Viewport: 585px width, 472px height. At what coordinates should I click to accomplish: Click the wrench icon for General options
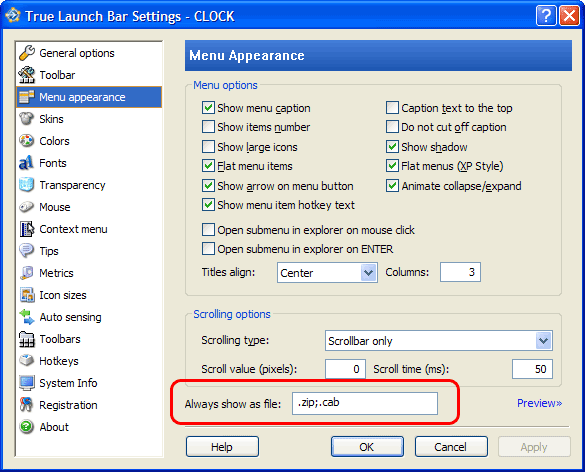[x=26, y=53]
